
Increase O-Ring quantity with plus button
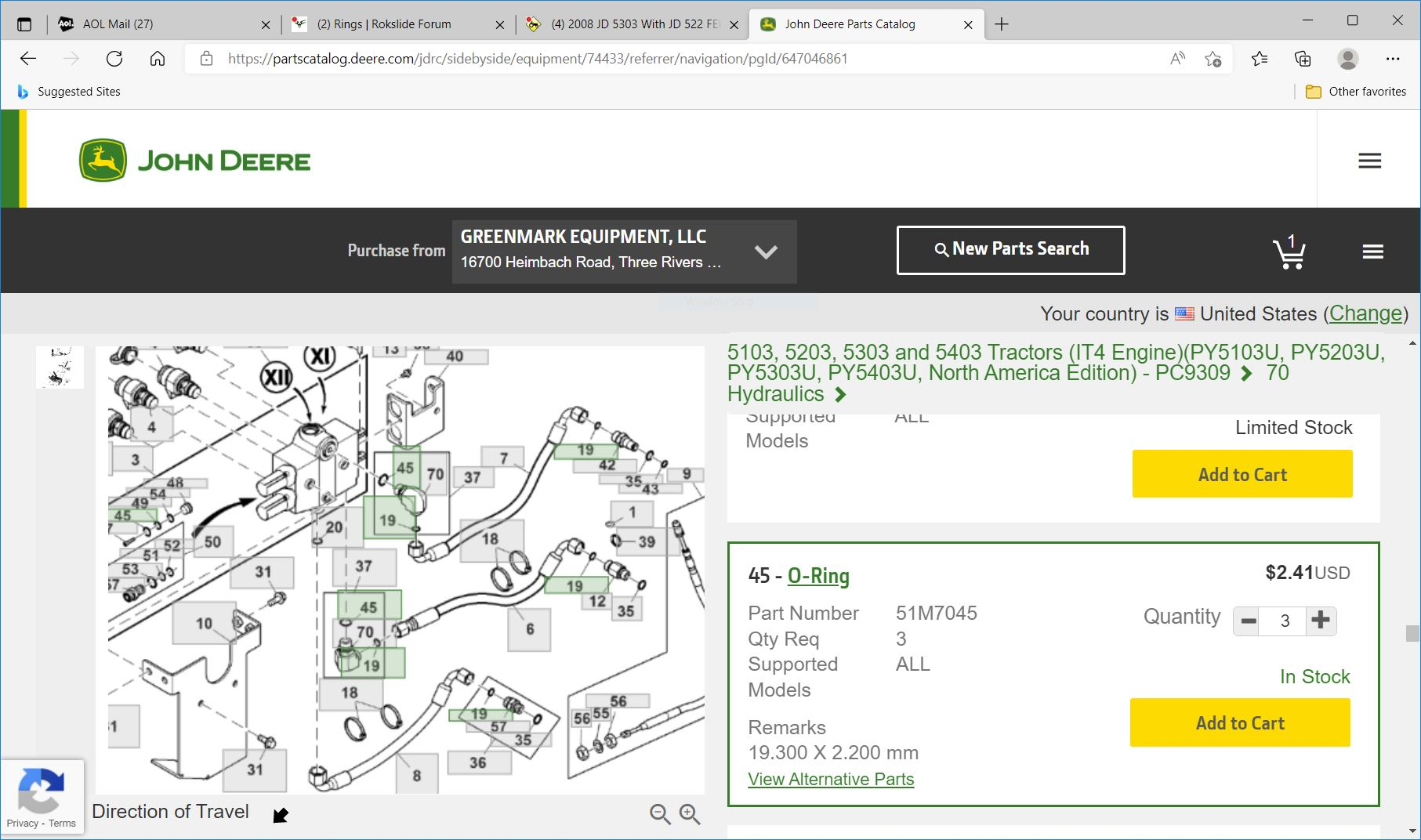pos(1321,621)
